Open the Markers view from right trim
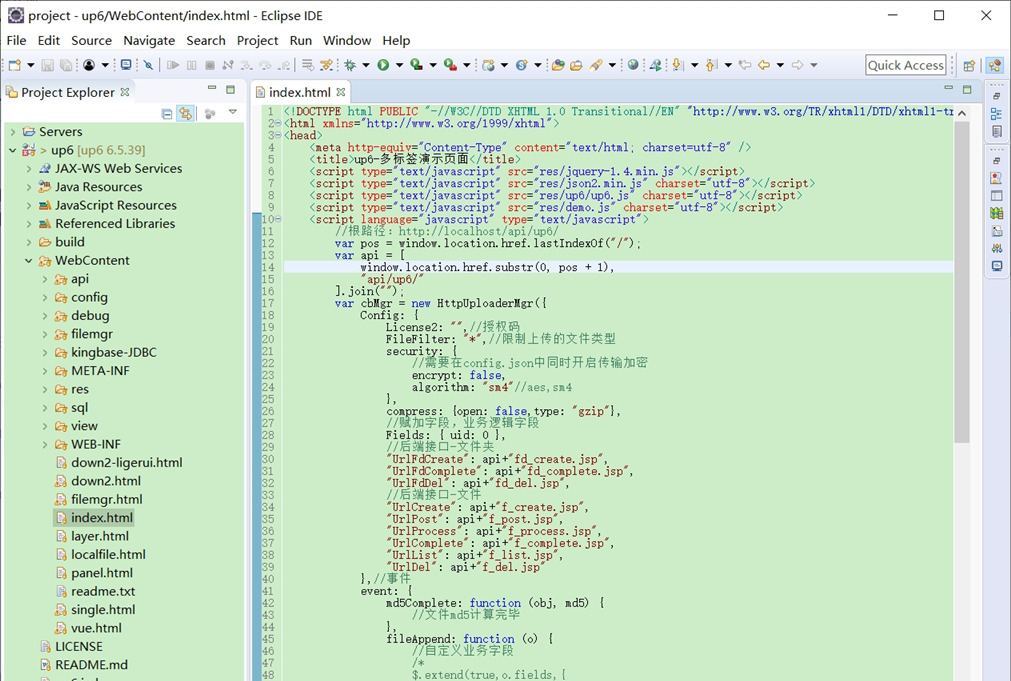1011x681 pixels. click(996, 177)
